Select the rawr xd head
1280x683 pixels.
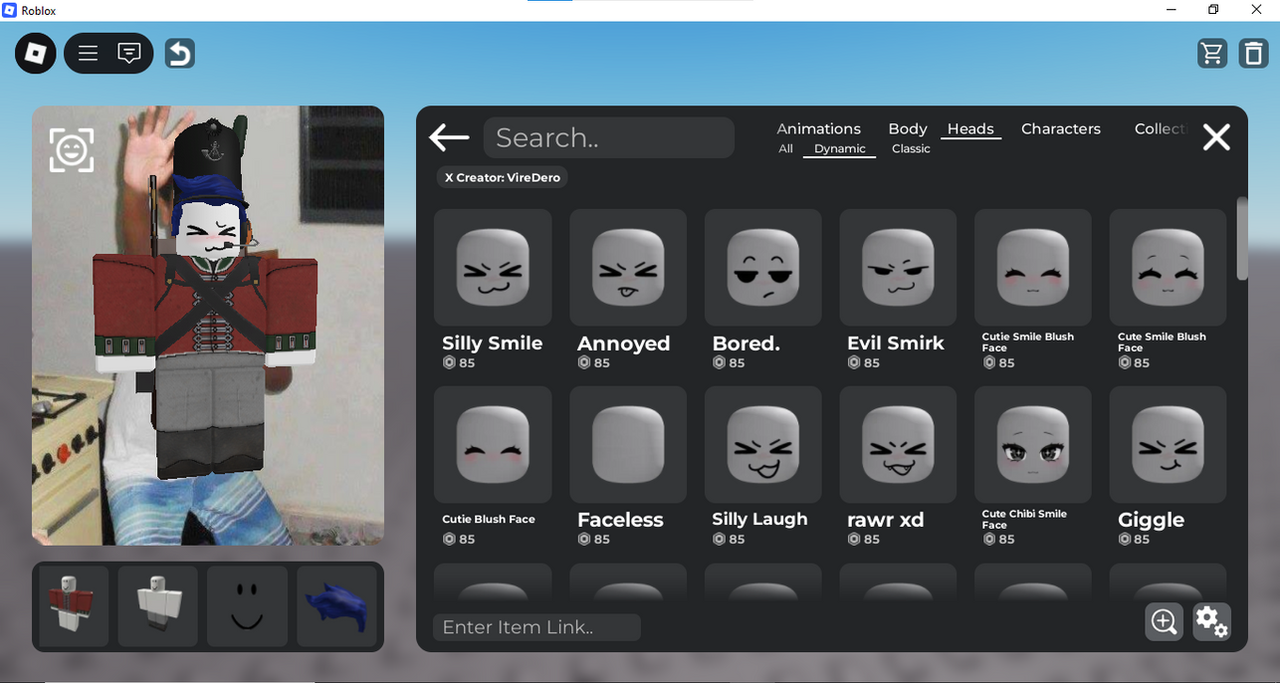tap(898, 445)
